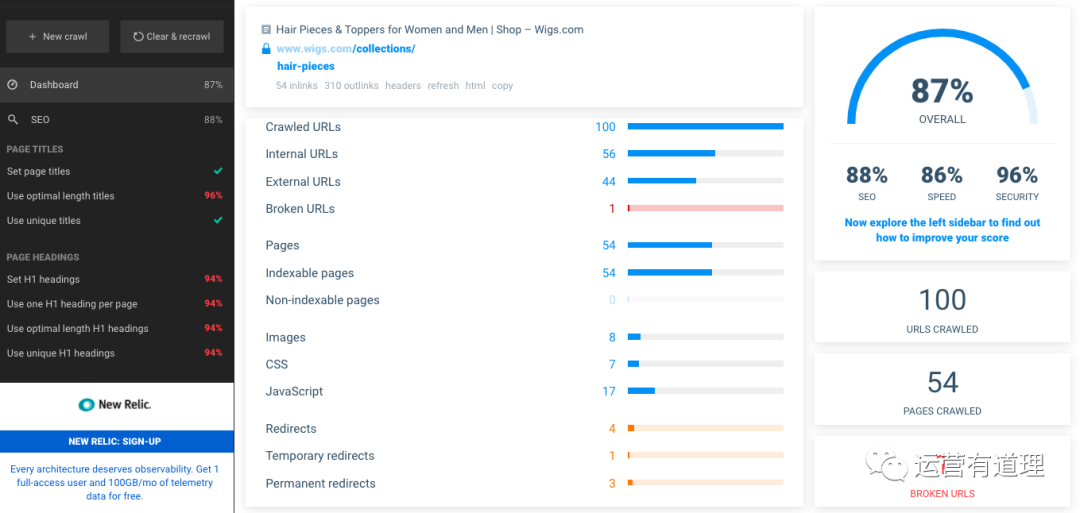Click the green check beside Set page titles
Image resolution: width=1080 pixels, height=513 pixels.
(217, 172)
